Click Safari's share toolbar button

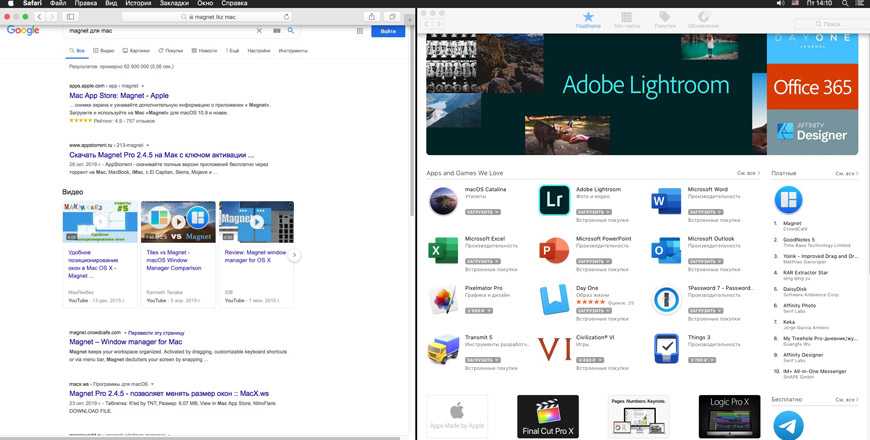pos(372,17)
